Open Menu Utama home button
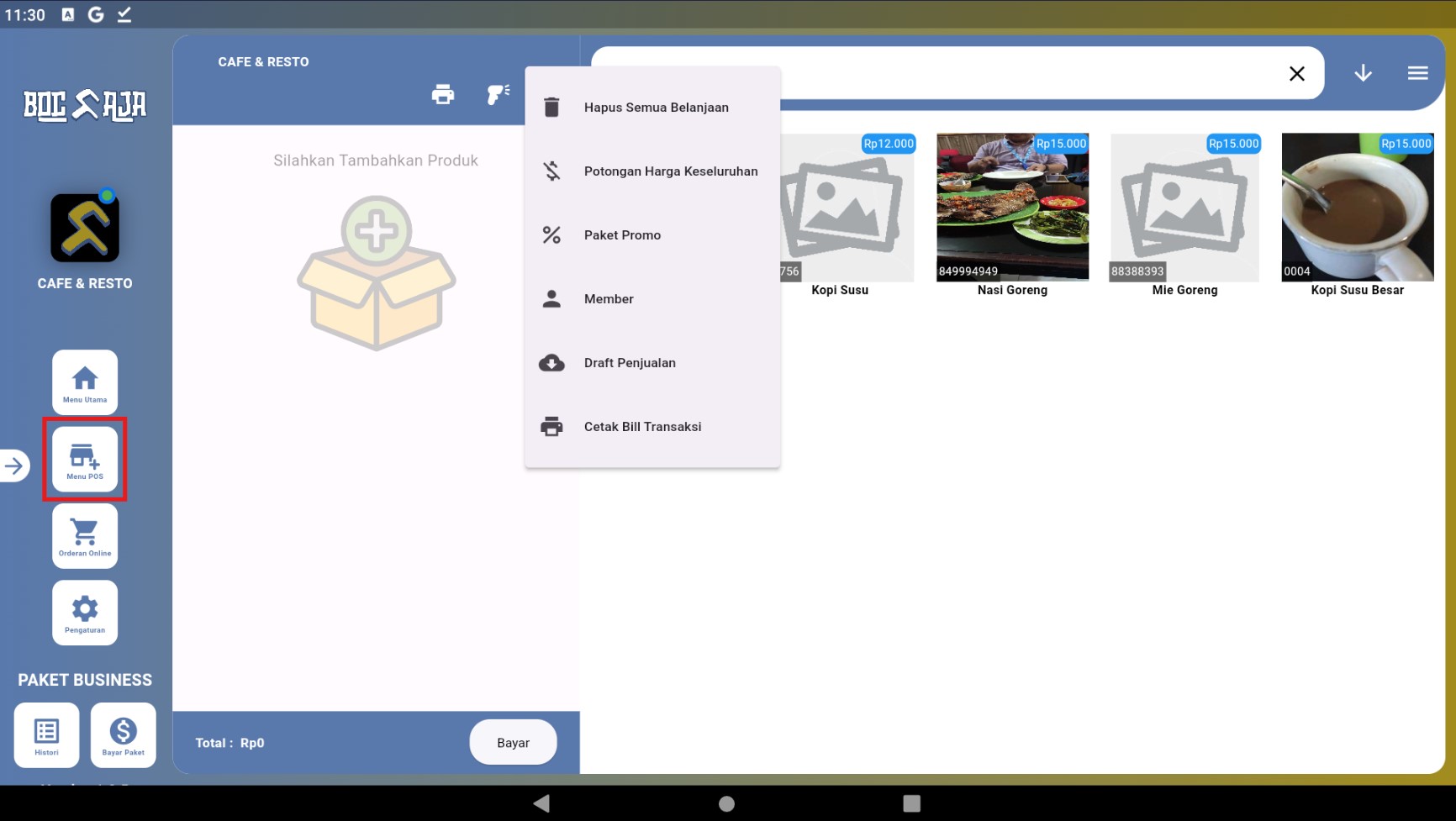Screen dimensions: 1456x821 coord(85,382)
